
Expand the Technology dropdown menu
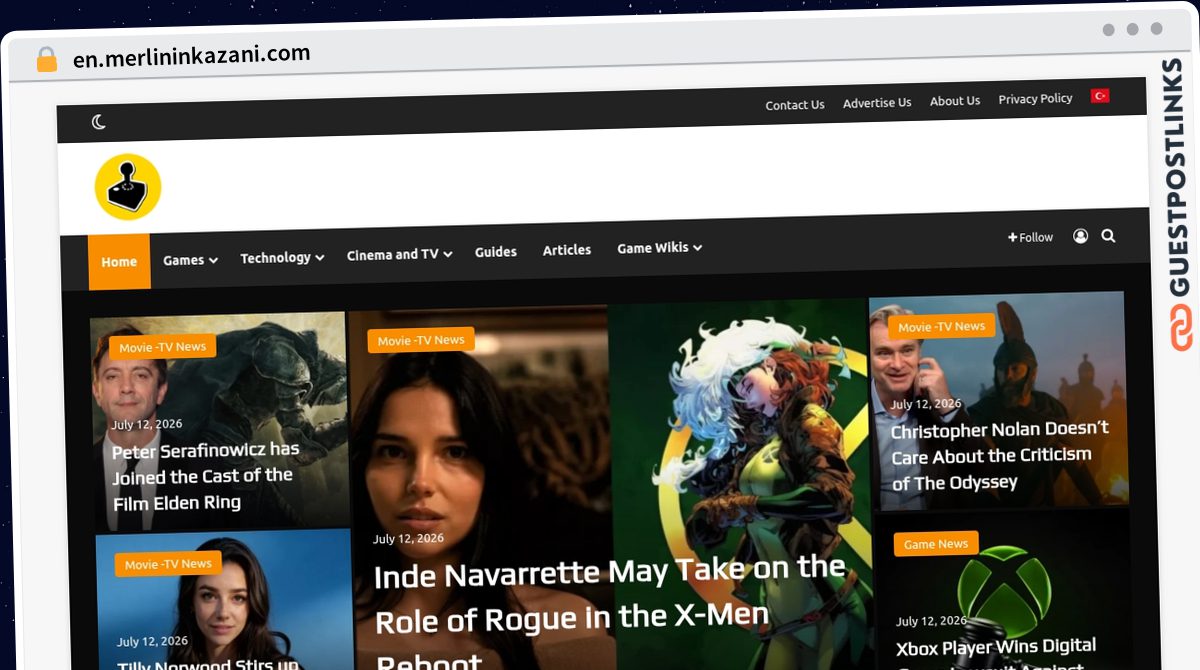click(x=282, y=258)
